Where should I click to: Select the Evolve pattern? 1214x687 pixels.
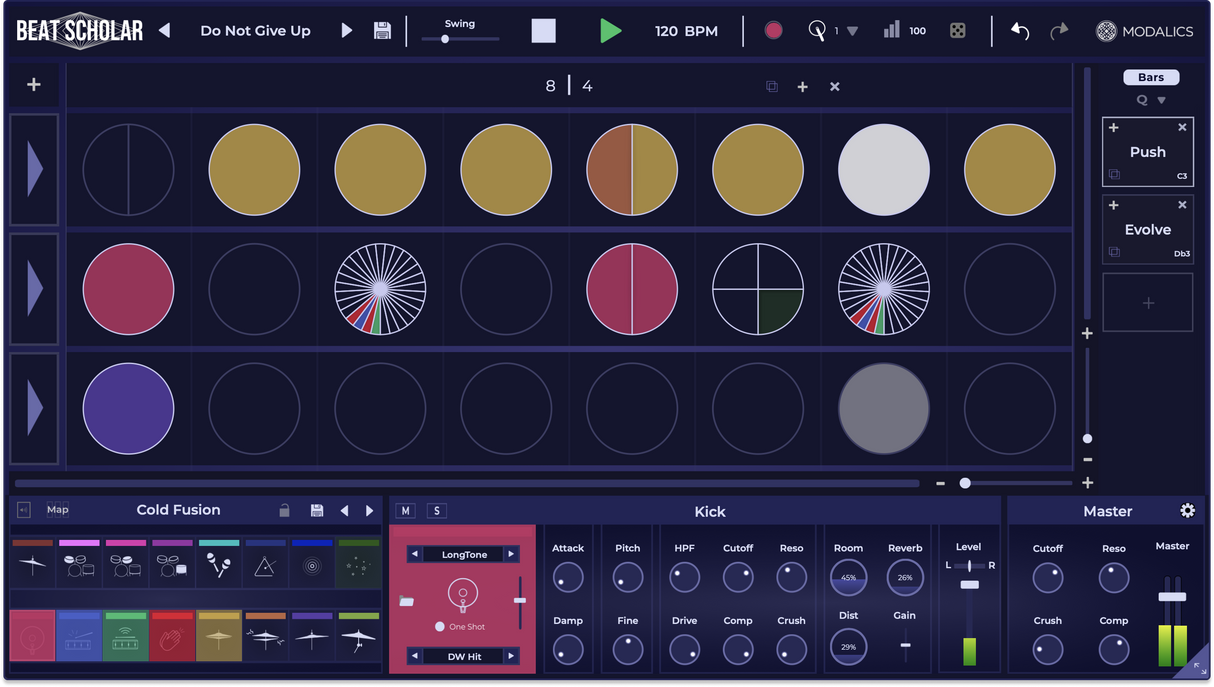(x=1147, y=230)
